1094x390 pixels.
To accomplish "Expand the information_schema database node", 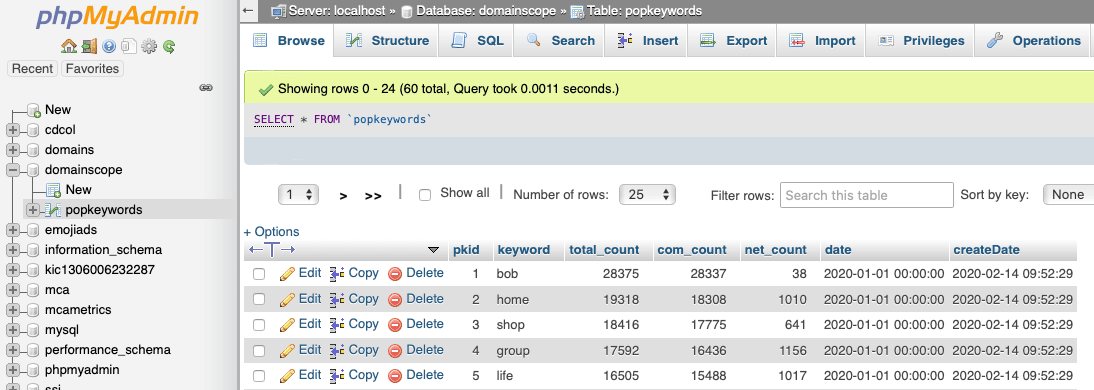I will [x=13, y=250].
